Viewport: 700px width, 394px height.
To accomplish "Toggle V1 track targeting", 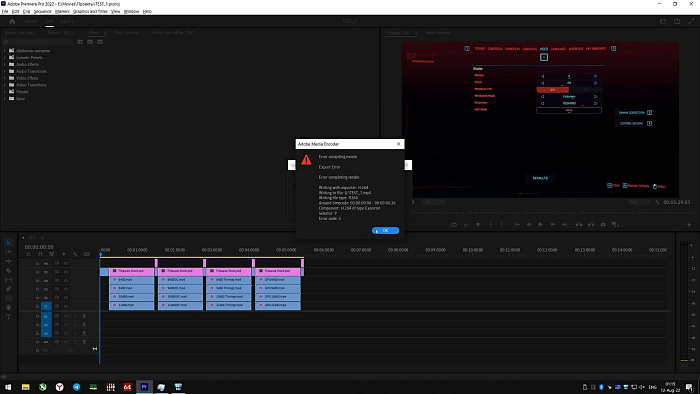I will pos(46,306).
